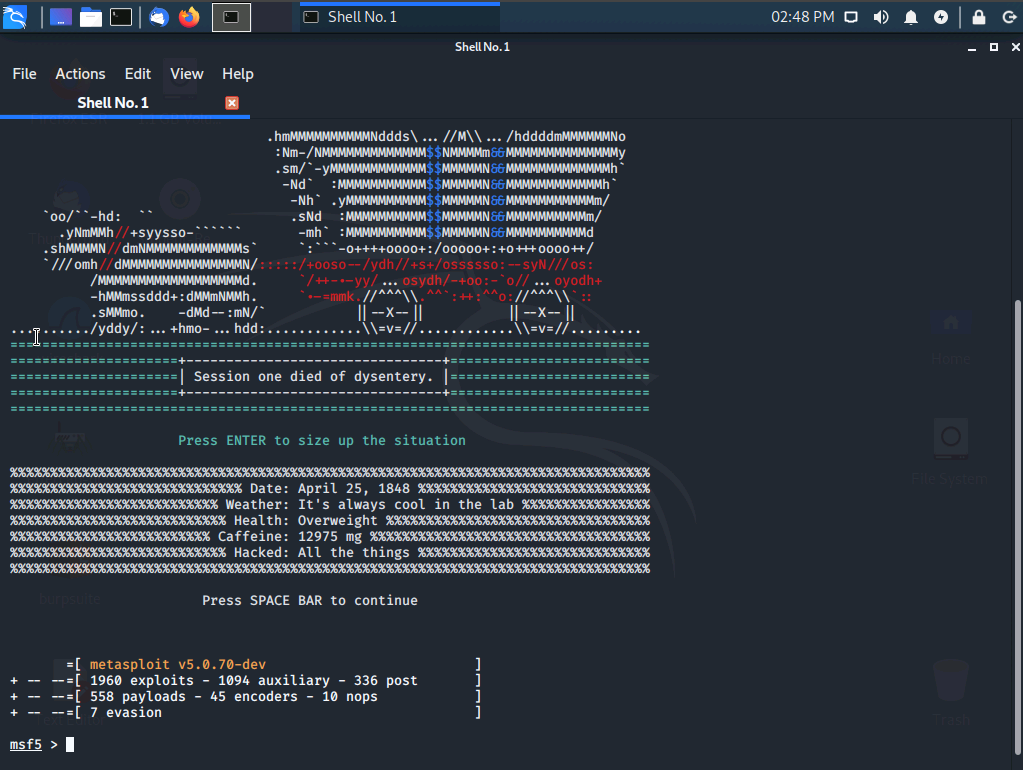Click the 'Hacked: All the things' line
The image size is (1023, 770).
pyautogui.click(x=322, y=553)
